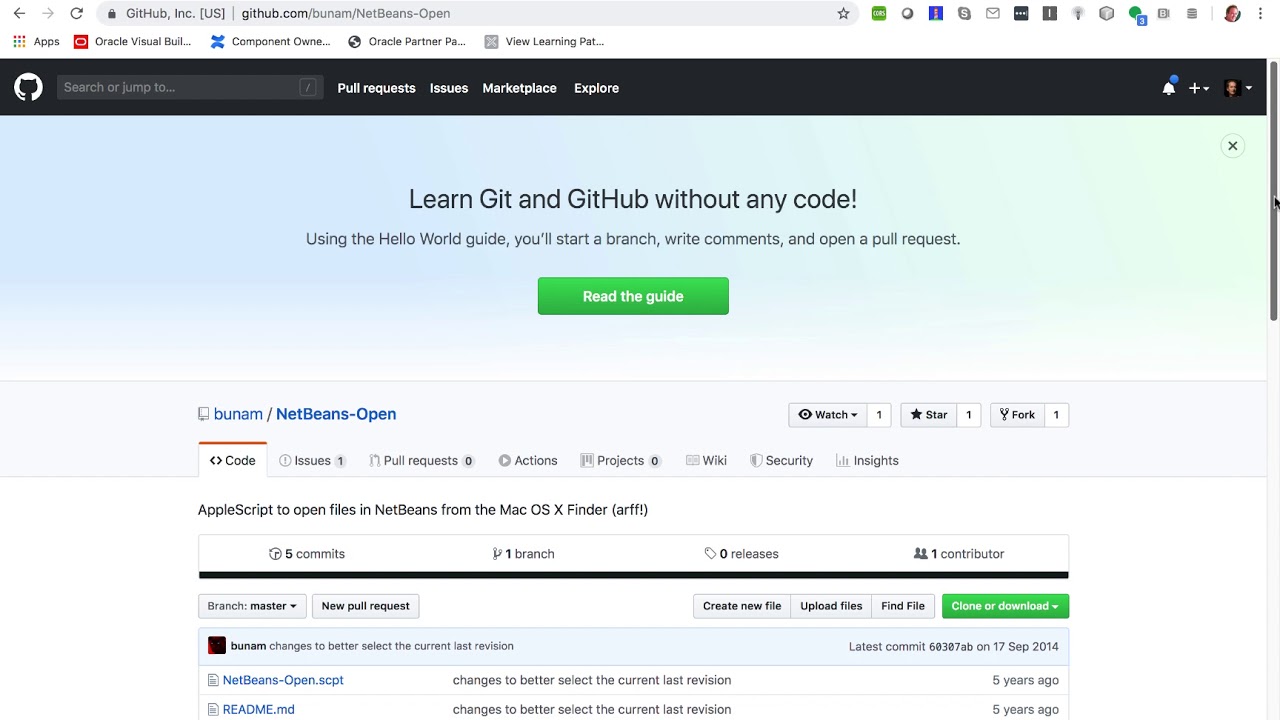View the 0 releases page
1280x720 pixels.
click(741, 554)
